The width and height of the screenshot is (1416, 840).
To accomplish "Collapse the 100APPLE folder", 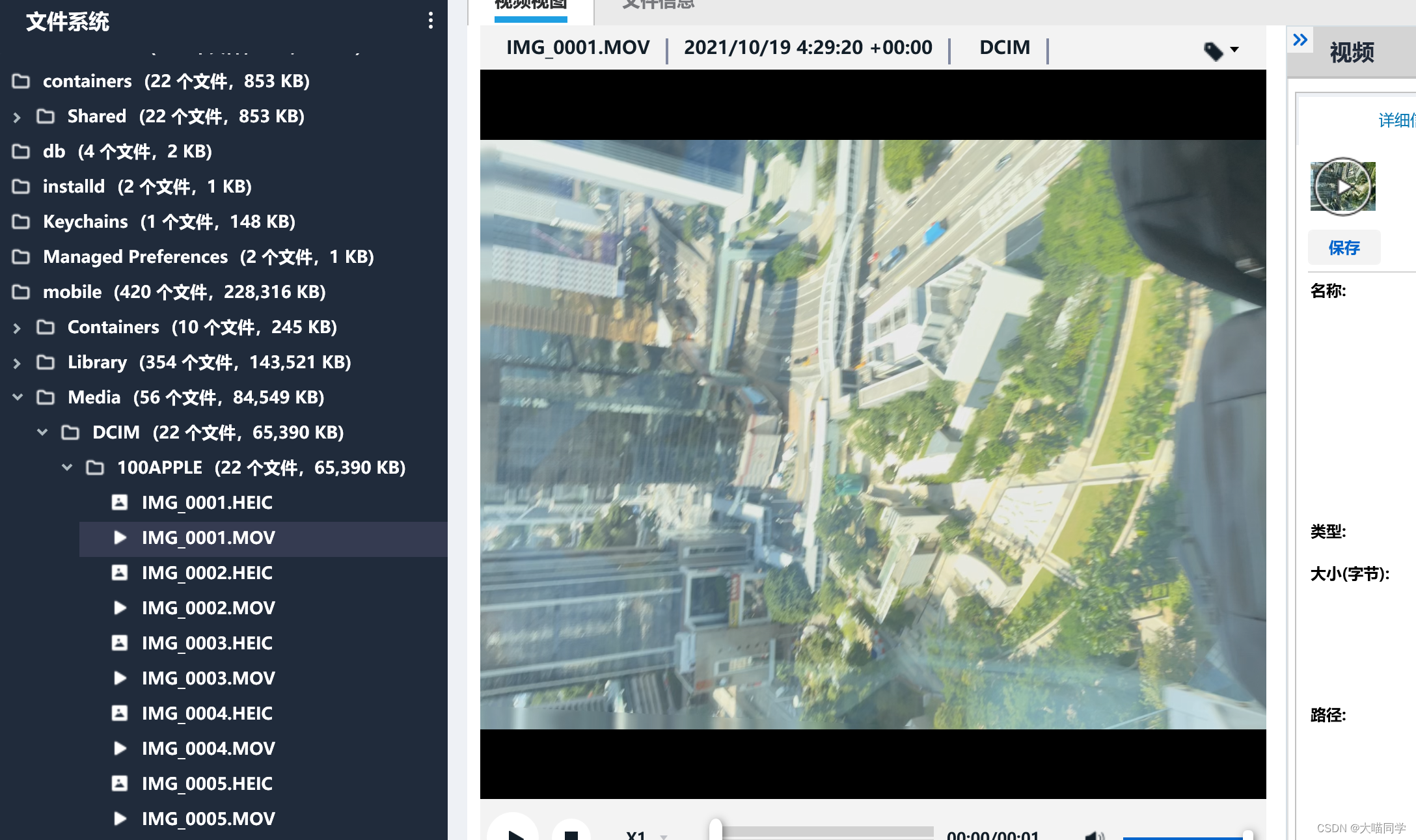I will pyautogui.click(x=66, y=468).
